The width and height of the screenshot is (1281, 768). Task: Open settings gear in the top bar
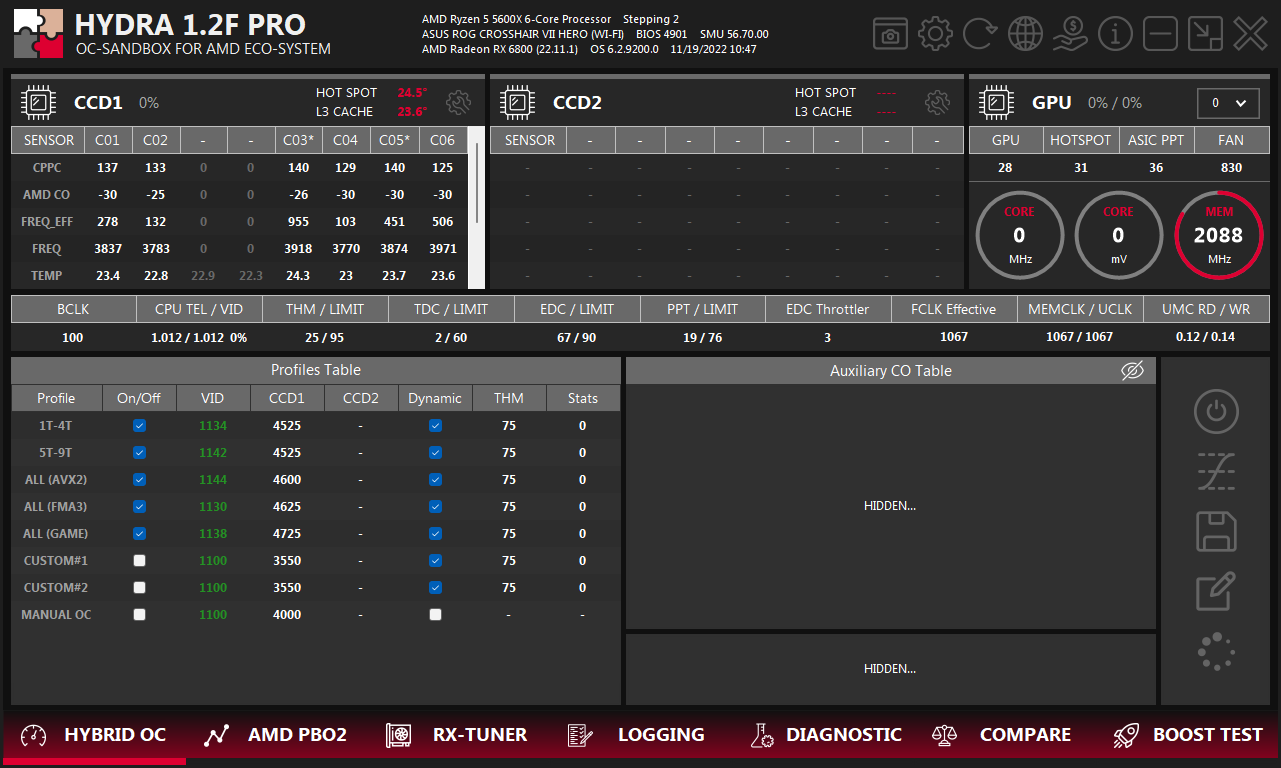(x=935, y=34)
